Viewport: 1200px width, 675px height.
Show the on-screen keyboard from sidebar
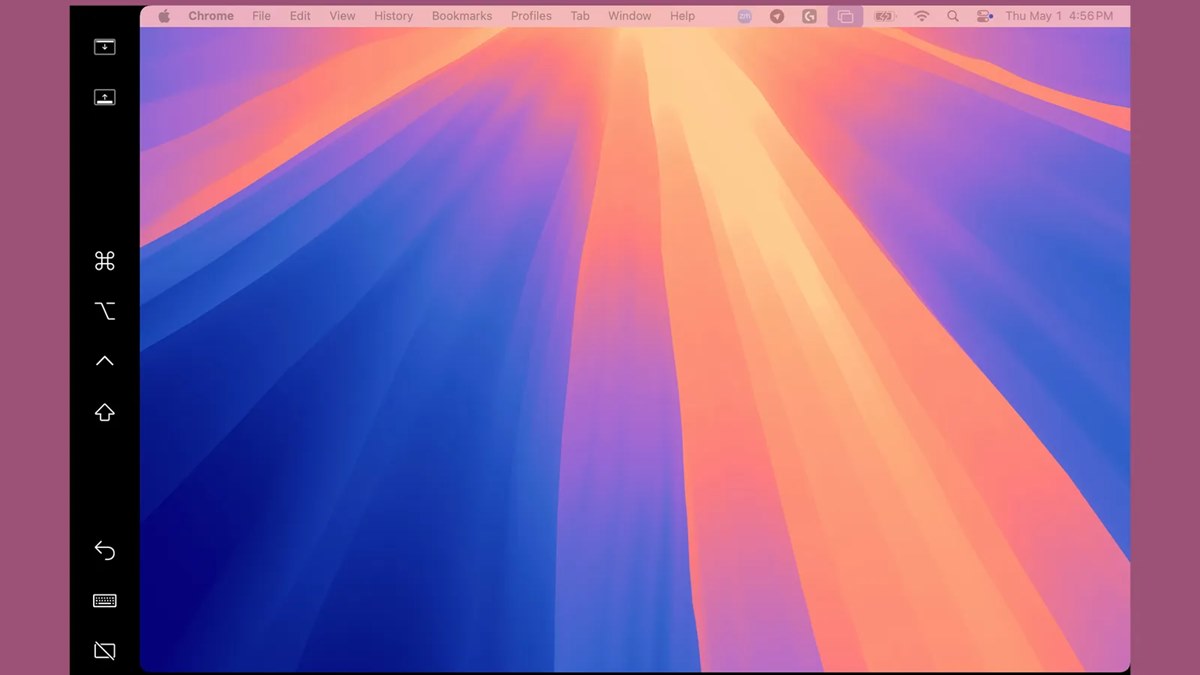(104, 601)
